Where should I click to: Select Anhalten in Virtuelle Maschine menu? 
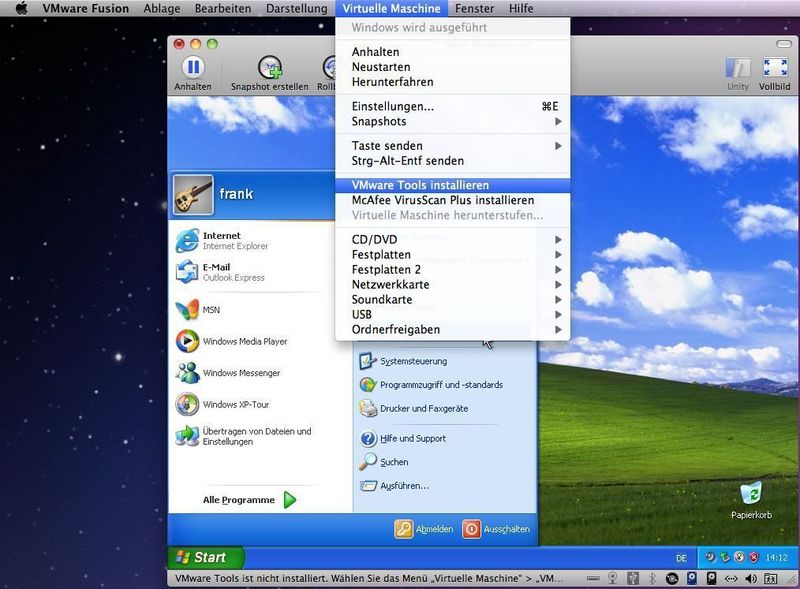tap(452, 52)
